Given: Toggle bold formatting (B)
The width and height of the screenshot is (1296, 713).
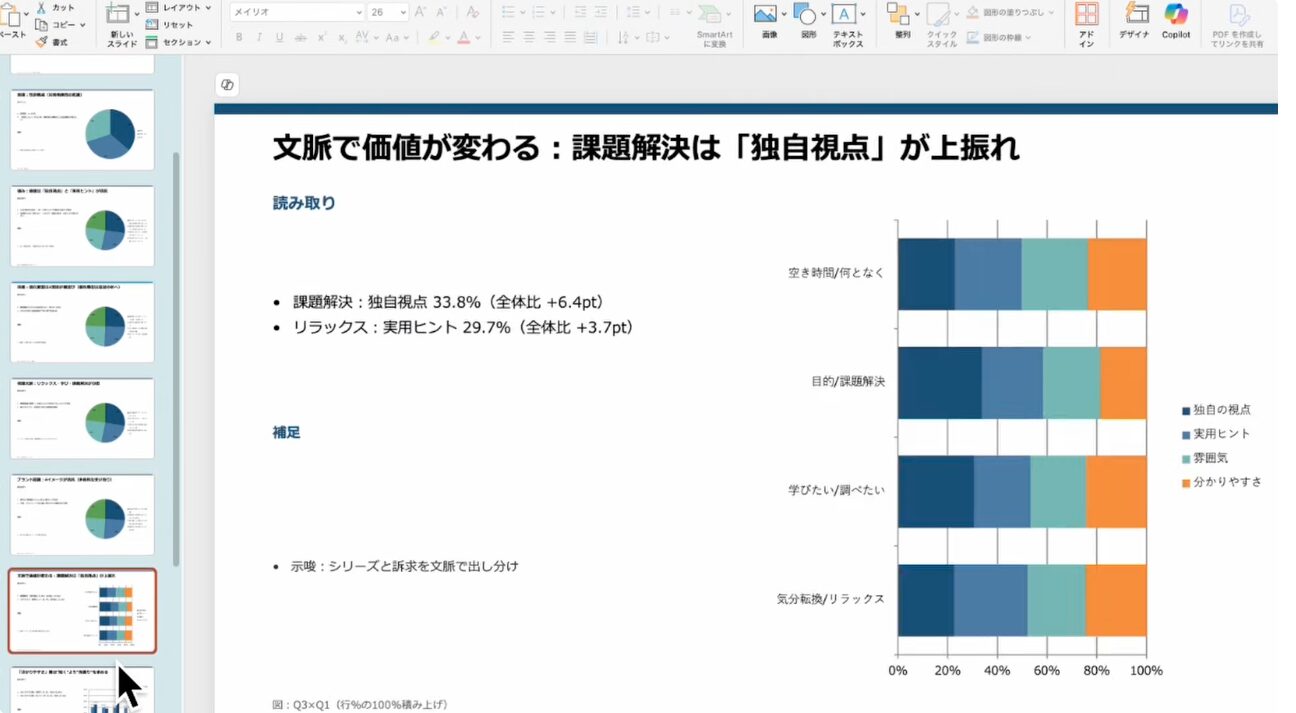Looking at the screenshot, I should 239,37.
